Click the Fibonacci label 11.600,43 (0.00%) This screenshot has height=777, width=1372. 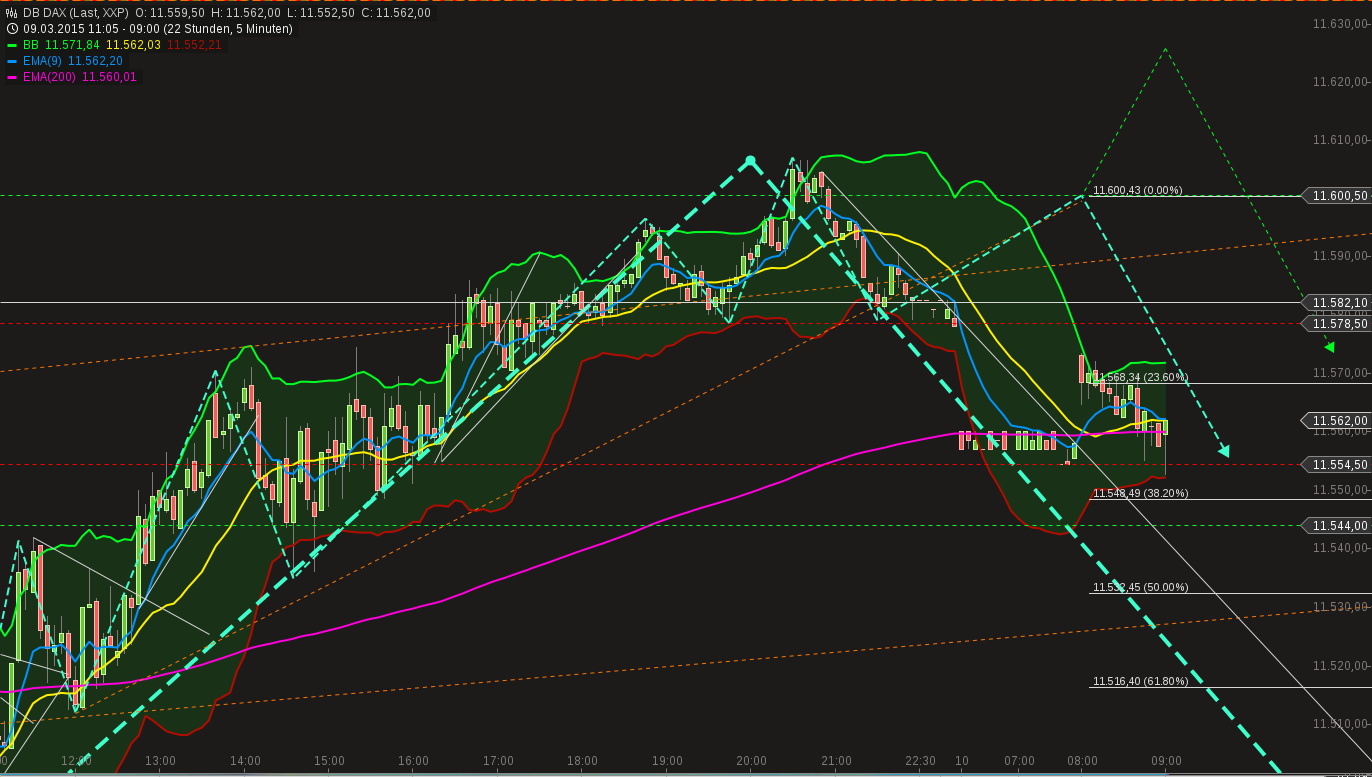(x=1138, y=190)
